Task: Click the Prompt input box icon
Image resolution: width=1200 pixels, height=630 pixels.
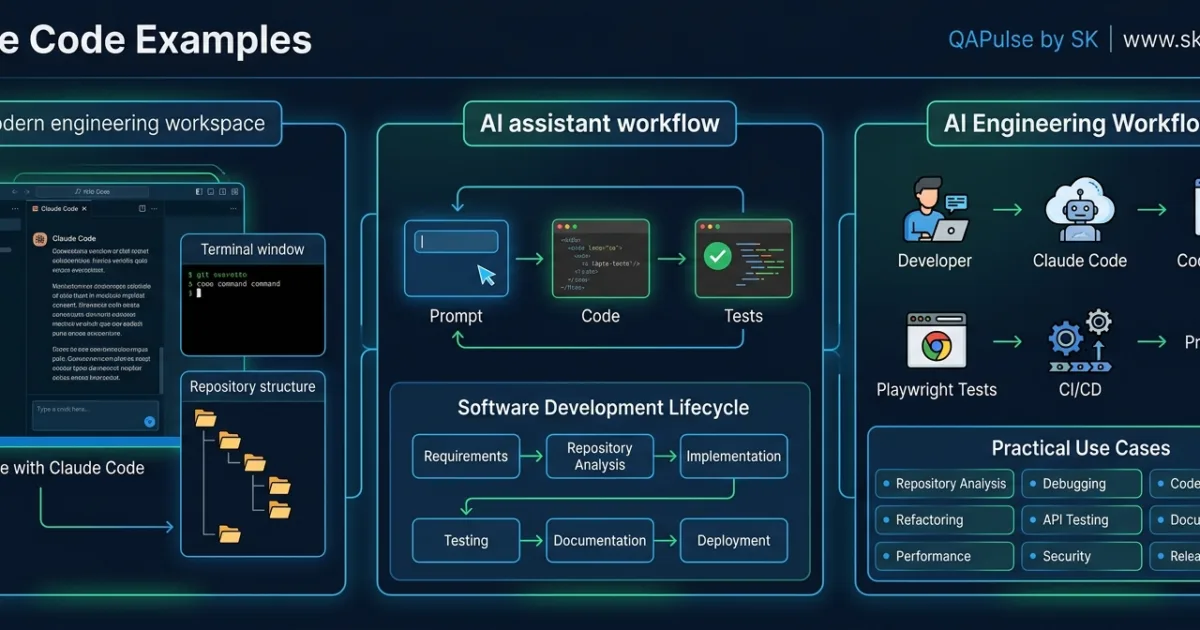Action: tap(456, 259)
